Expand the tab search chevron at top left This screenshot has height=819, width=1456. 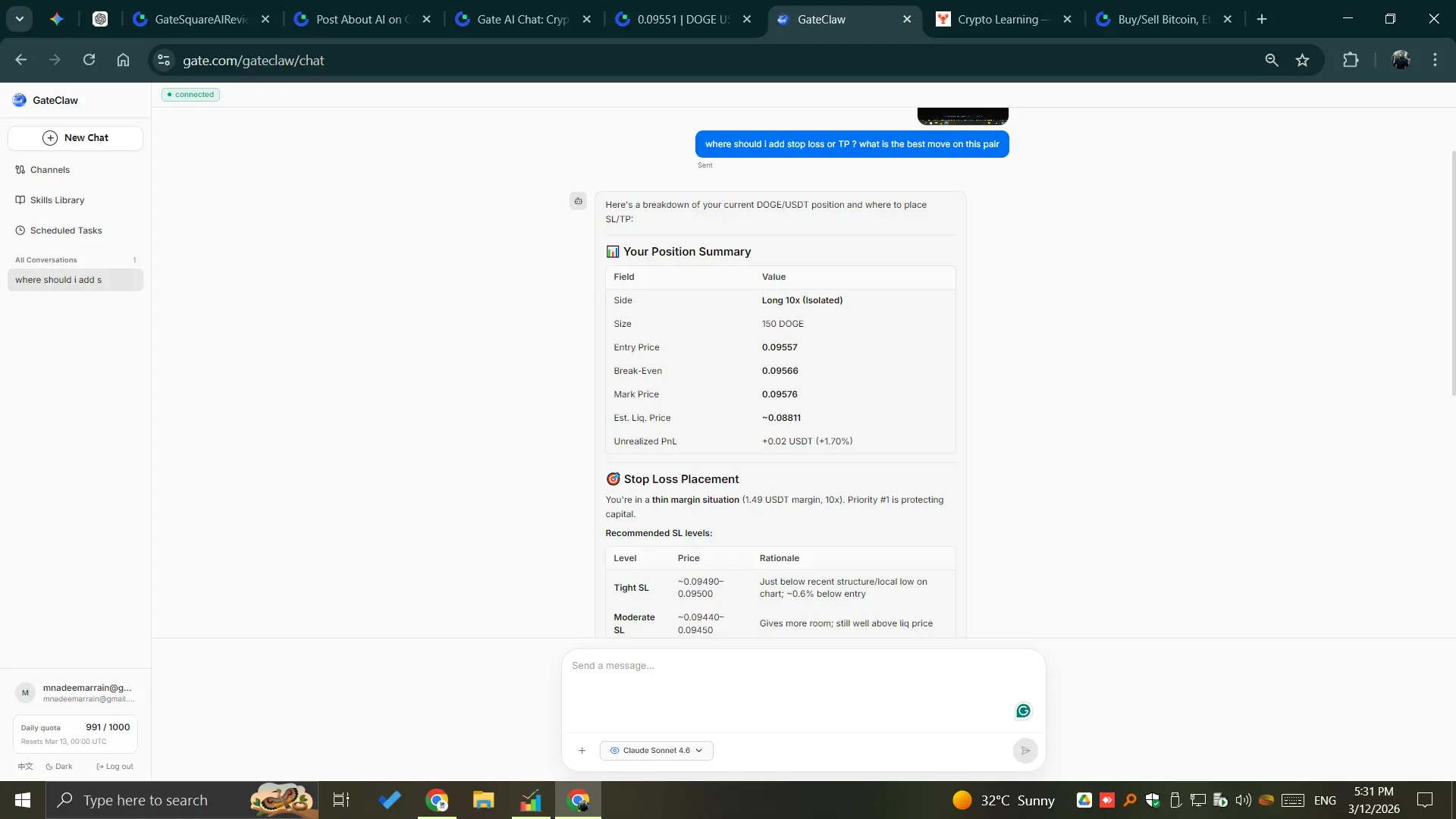point(20,20)
